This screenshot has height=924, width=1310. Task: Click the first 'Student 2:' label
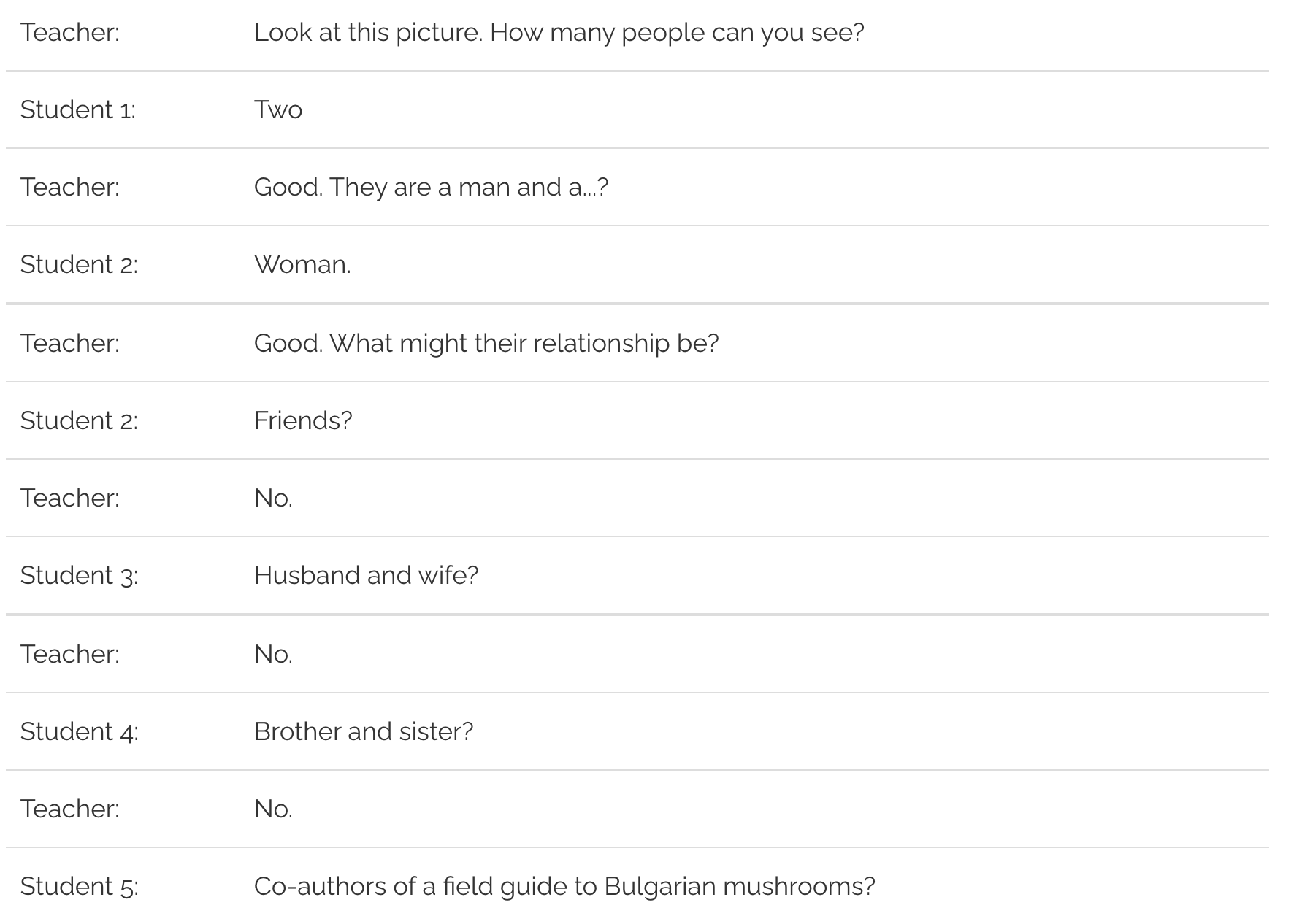pyautogui.click(x=78, y=264)
